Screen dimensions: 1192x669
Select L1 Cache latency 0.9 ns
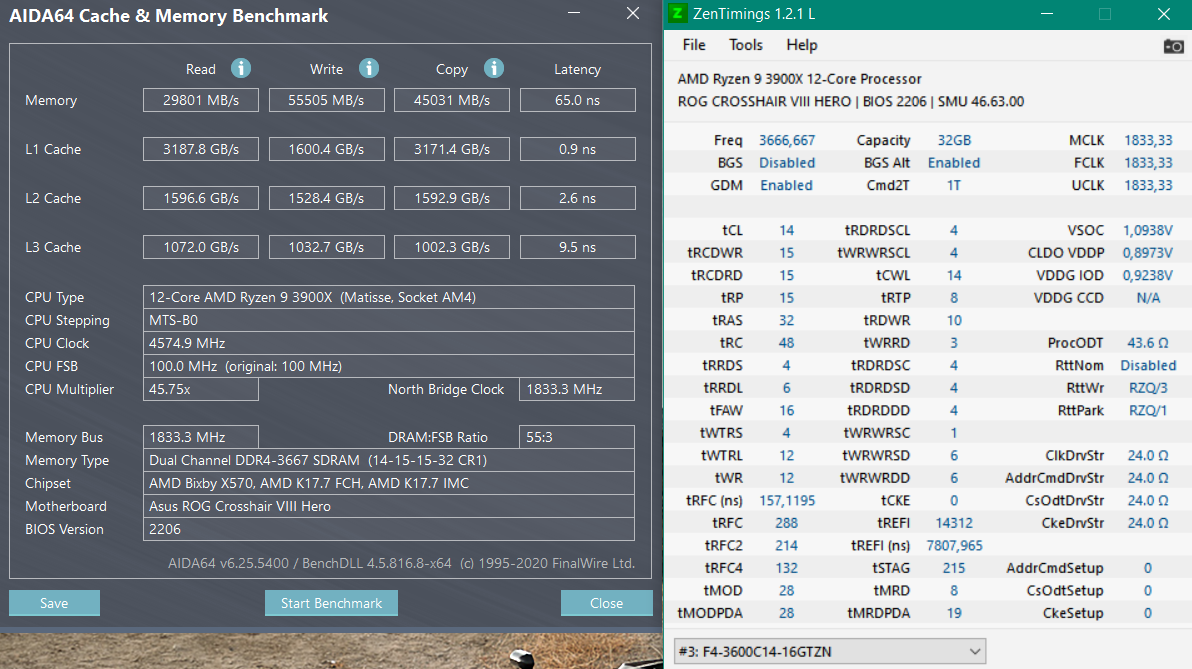(578, 149)
